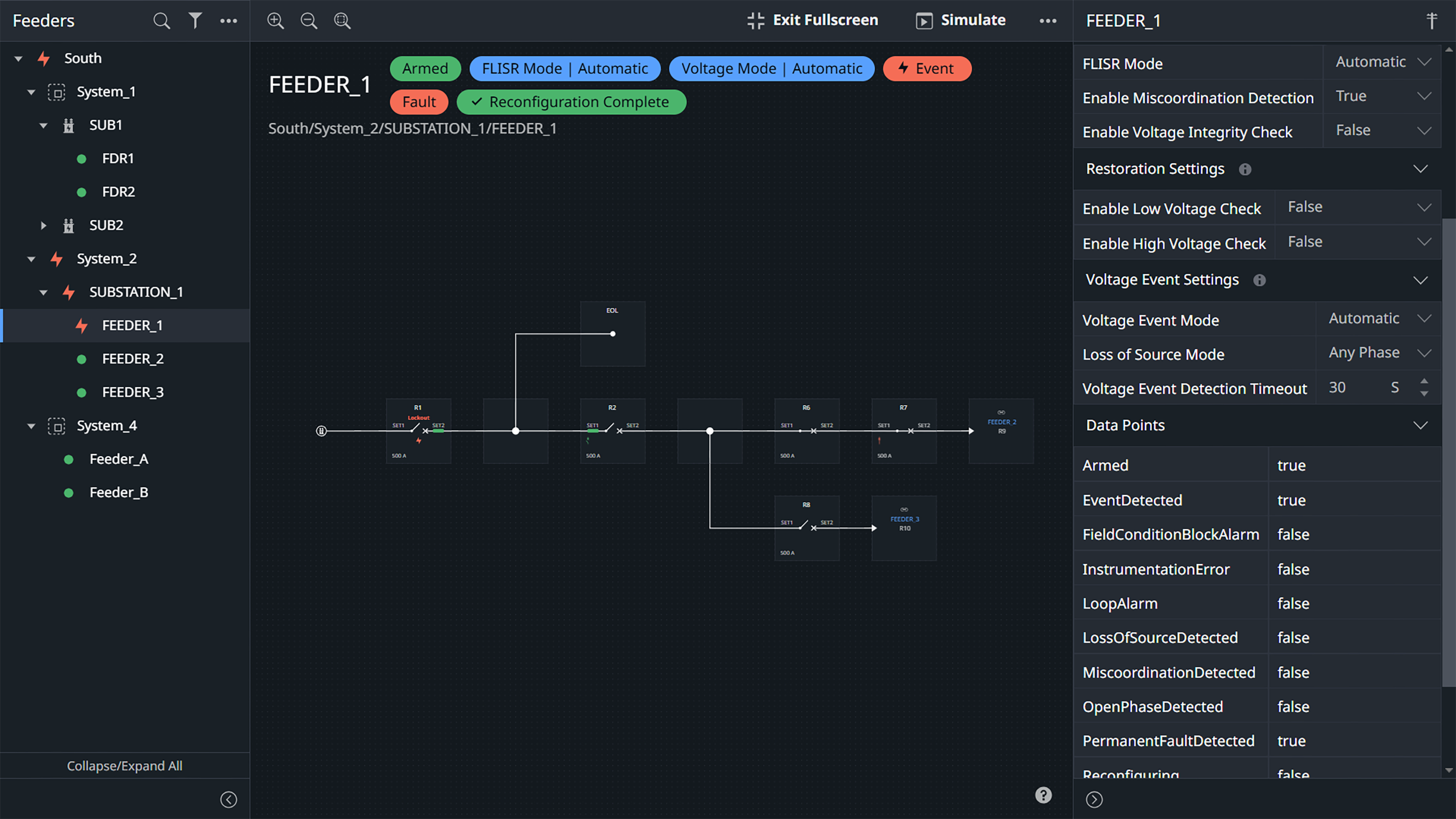This screenshot has width=1456, height=819.
Task: Click the search icon in Feeders panel
Action: coord(162,21)
